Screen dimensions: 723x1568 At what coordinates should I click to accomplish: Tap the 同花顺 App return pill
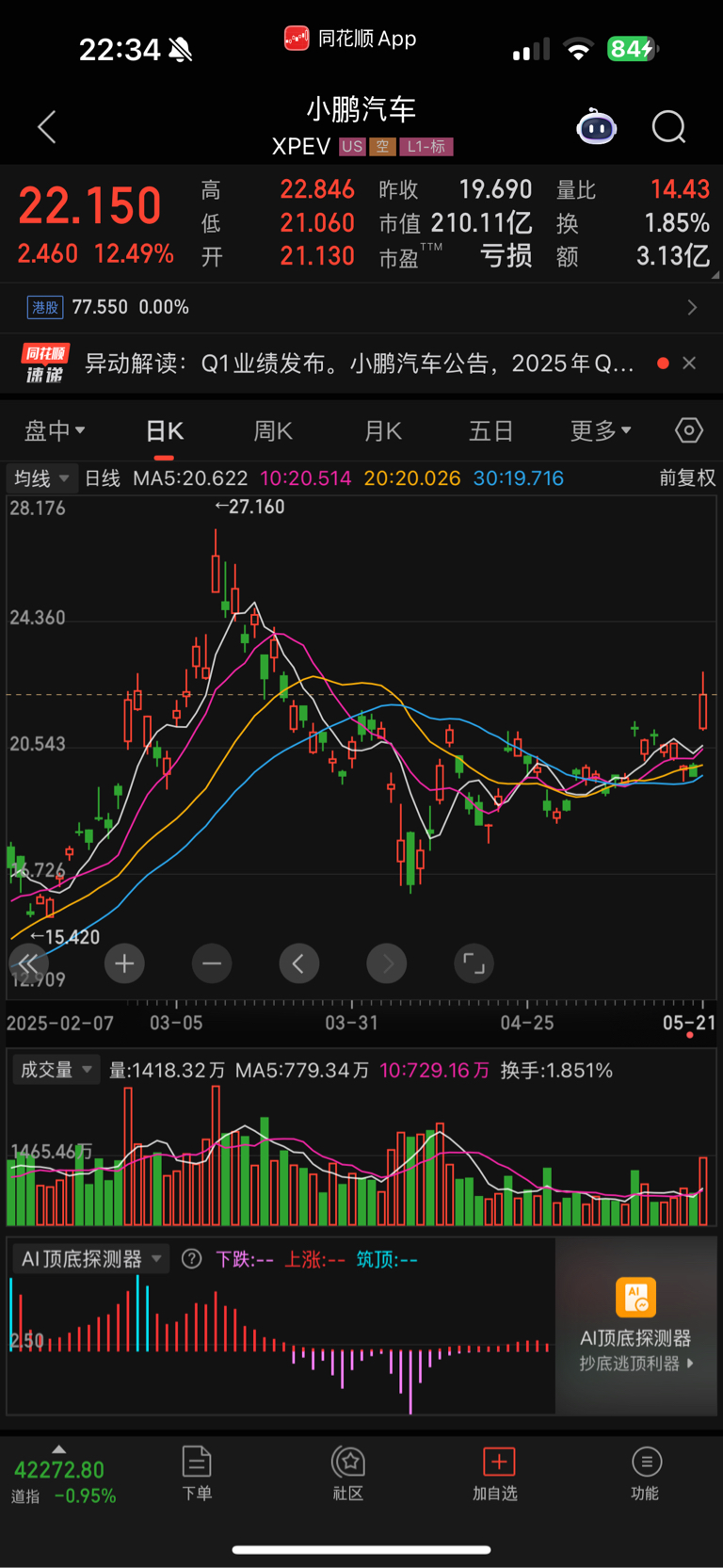pyautogui.click(x=349, y=39)
